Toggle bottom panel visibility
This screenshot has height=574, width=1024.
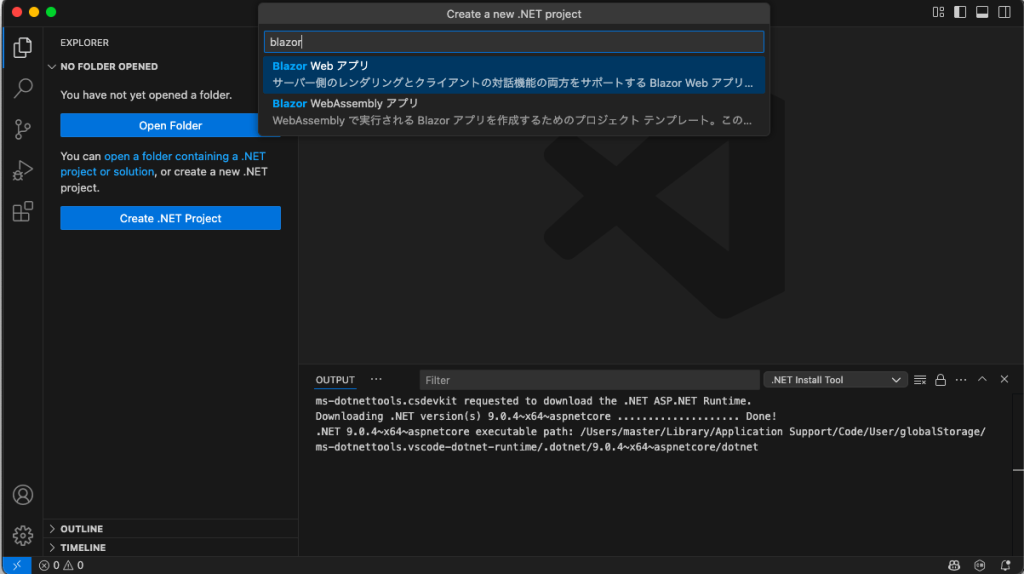(x=982, y=12)
